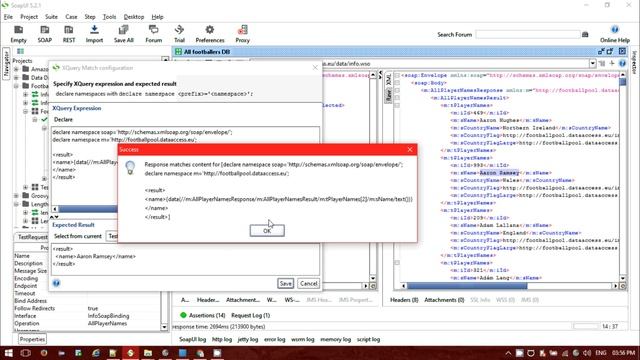The image size is (640, 360).
Task: Click the Empty project toolbar icon
Action: click(x=18, y=30)
